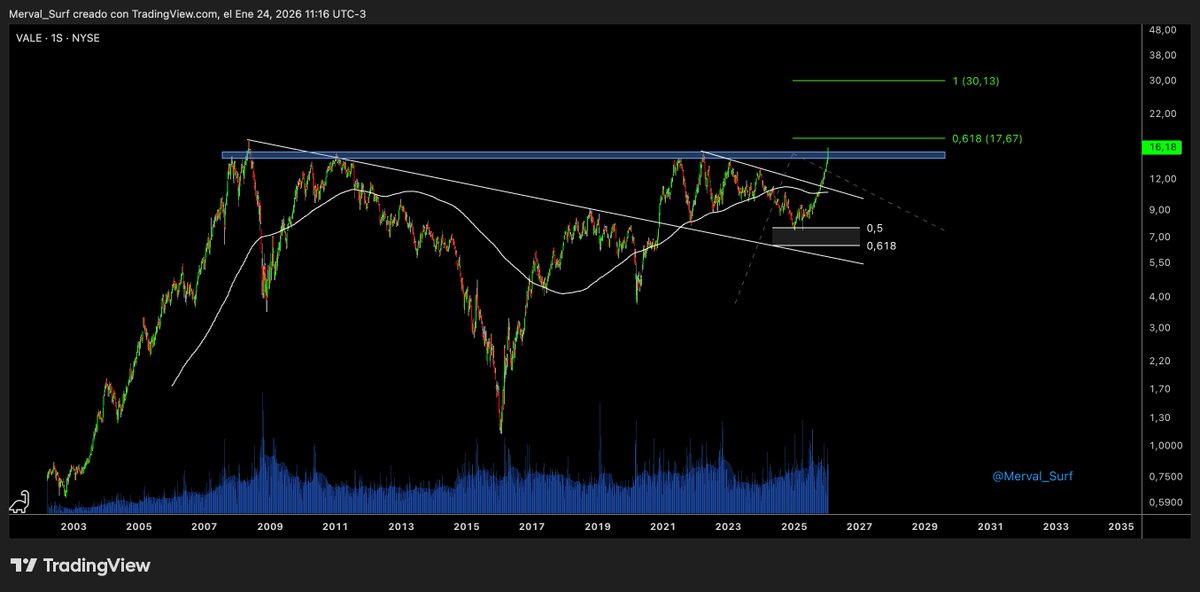Click the 2035 label on time axis
The image size is (1200, 592).
[x=1121, y=526]
